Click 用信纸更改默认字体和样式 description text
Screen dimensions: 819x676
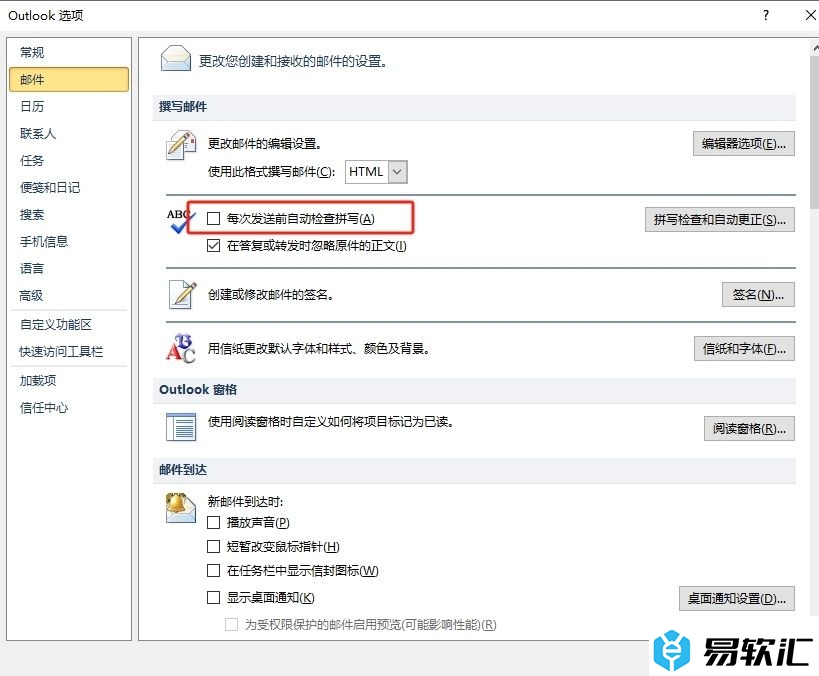click(x=319, y=348)
